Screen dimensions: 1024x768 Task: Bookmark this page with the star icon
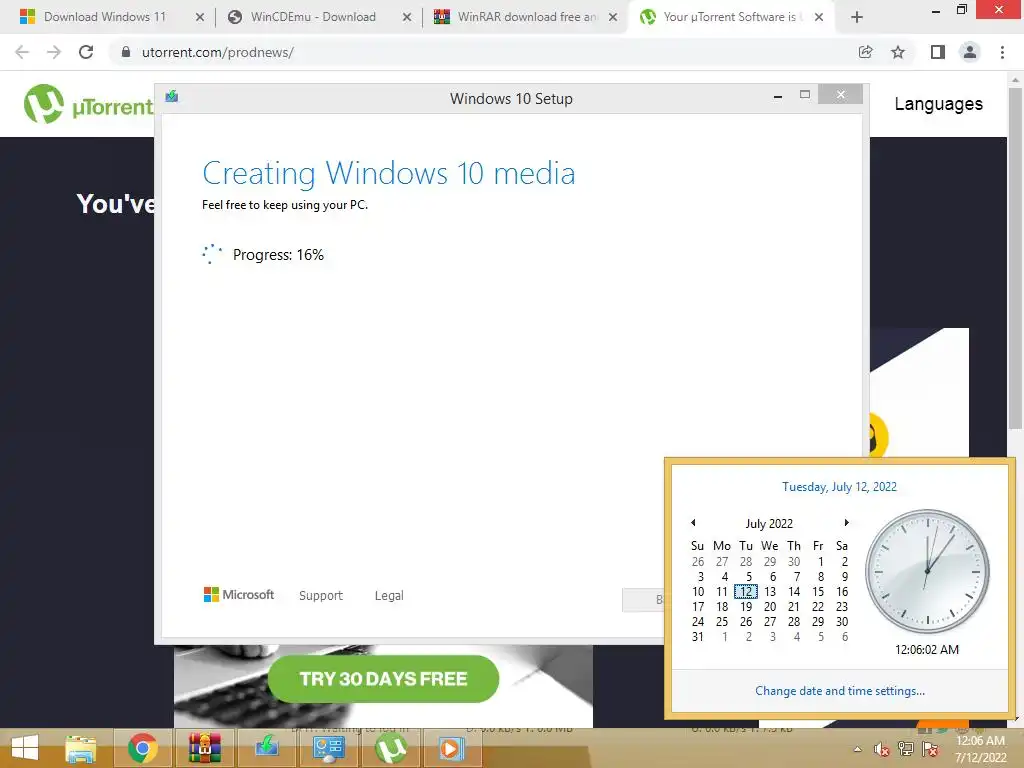click(898, 52)
